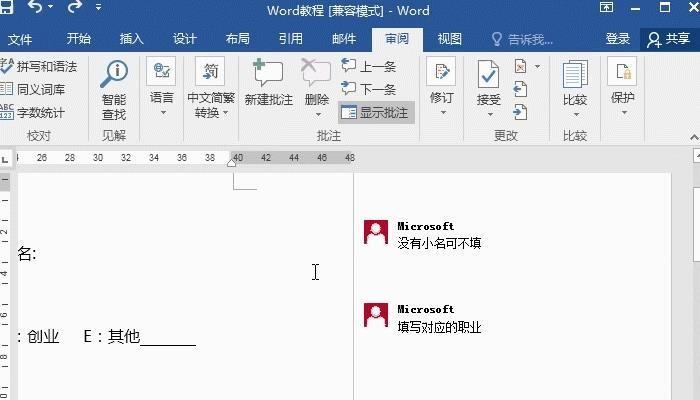Switch to the 视图 tab
The height and width of the screenshot is (400, 700).
point(450,39)
